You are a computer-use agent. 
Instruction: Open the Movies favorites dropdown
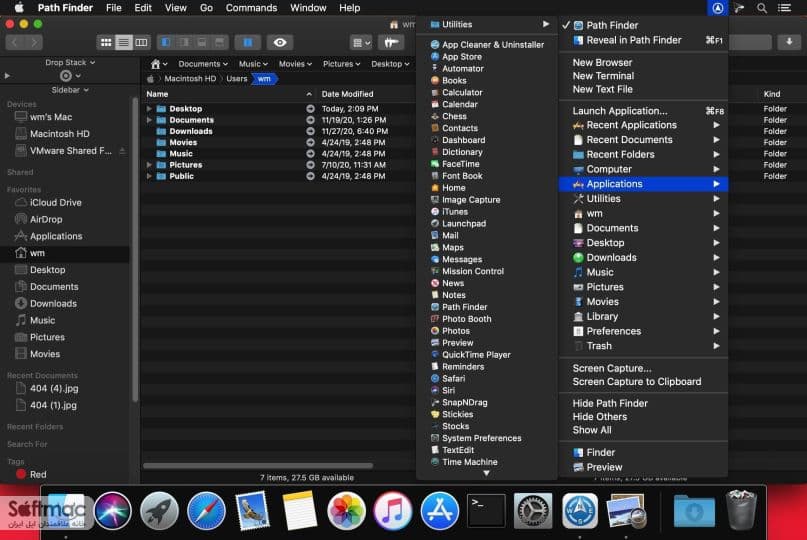(x=295, y=64)
